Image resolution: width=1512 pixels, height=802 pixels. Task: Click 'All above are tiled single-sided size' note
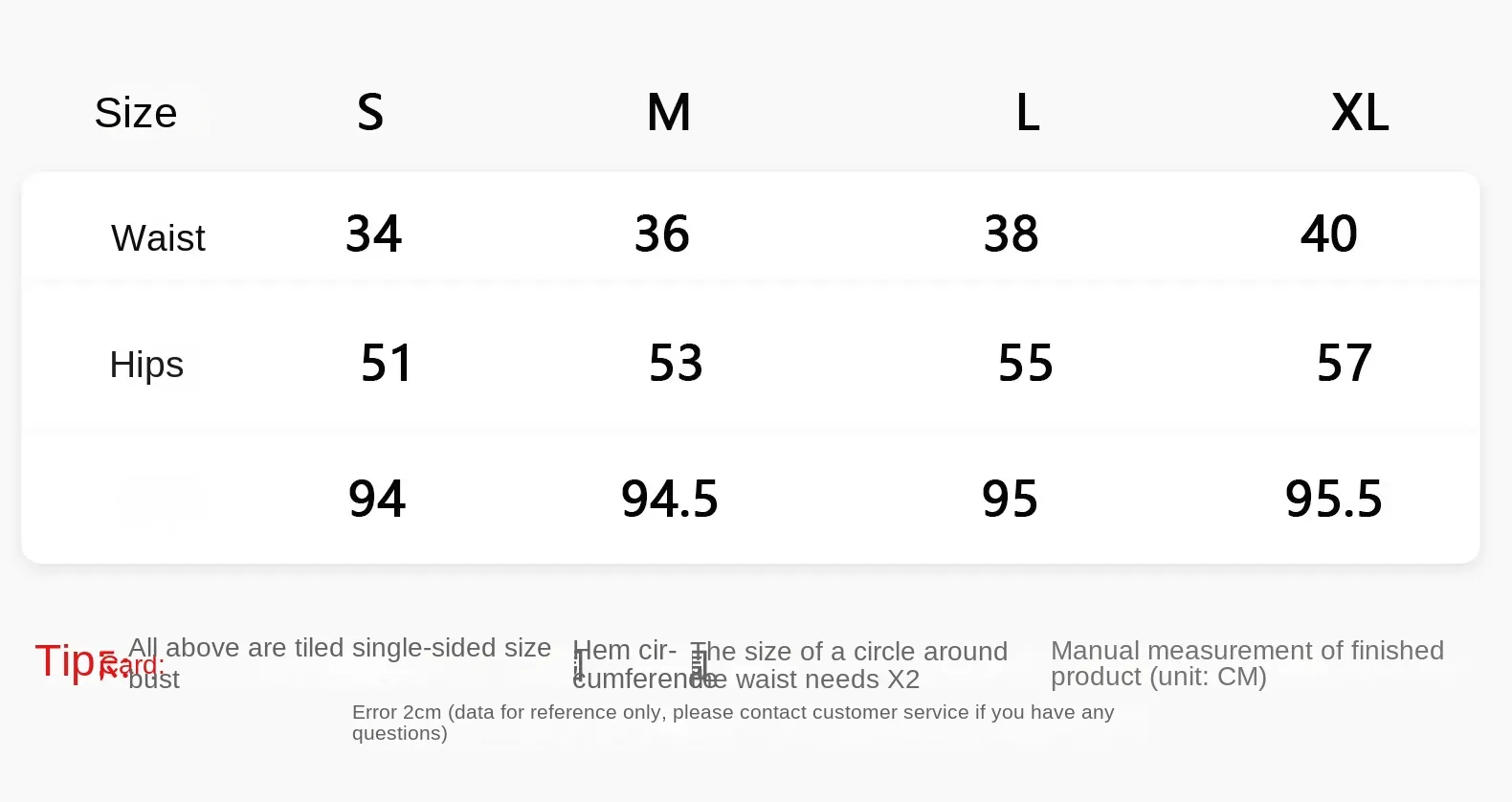[x=340, y=648]
